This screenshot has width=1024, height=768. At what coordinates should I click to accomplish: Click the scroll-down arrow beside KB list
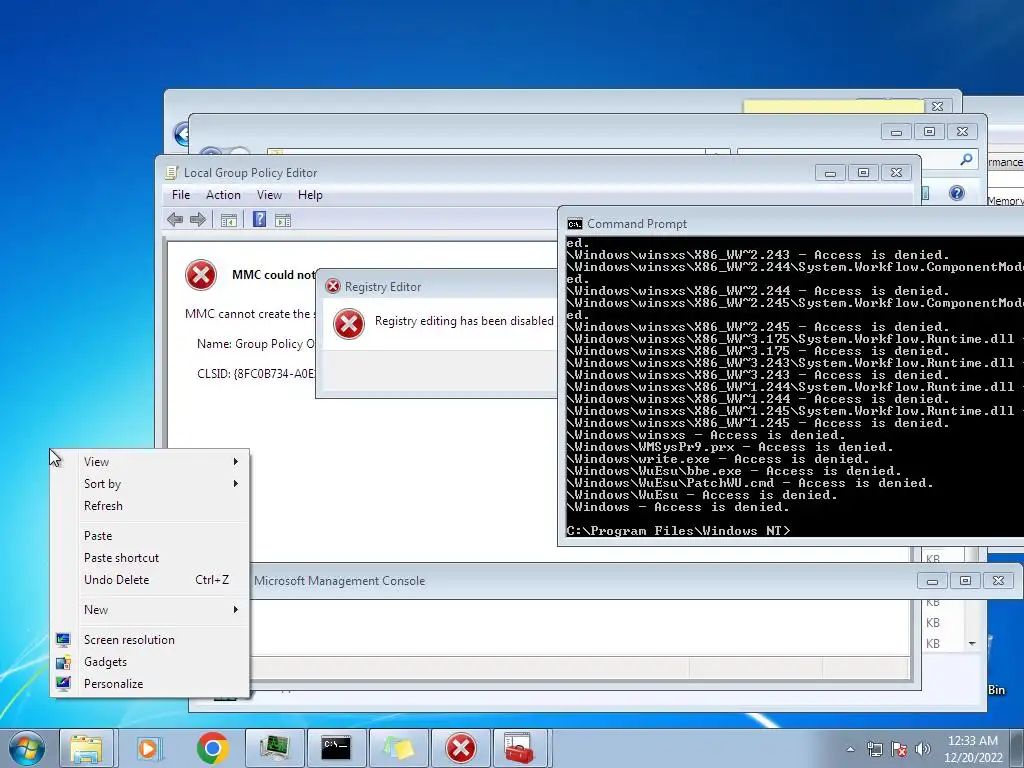coord(972,643)
